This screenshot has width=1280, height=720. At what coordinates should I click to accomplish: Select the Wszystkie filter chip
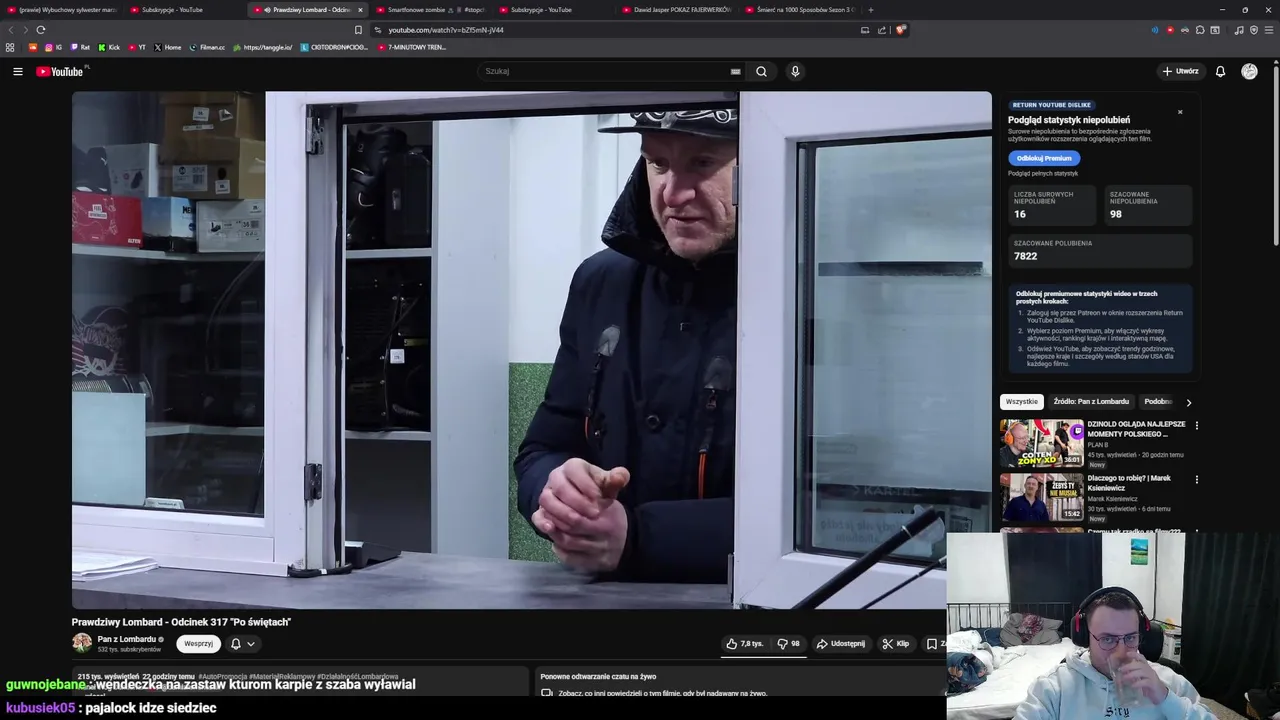point(1022,402)
